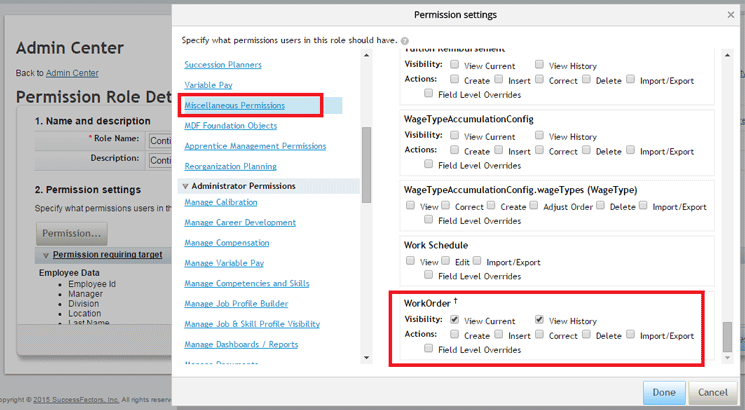Check Adjust Order for WageTypeAccumulationConfig.wageTypes
This screenshot has width=745, height=410.
coord(533,206)
